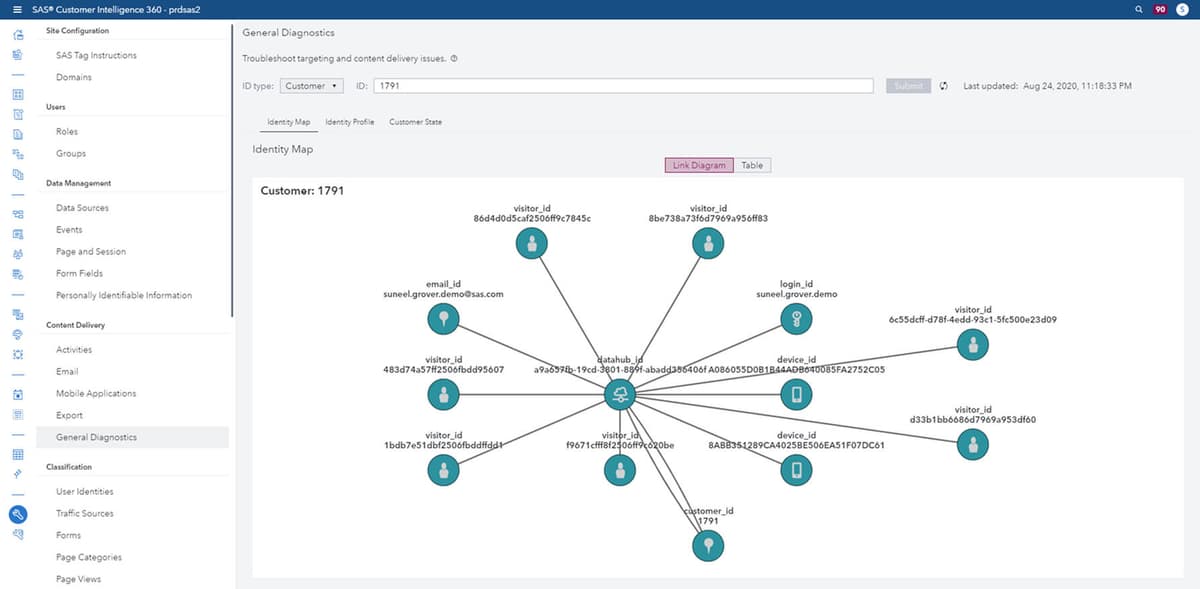Image resolution: width=1200 pixels, height=589 pixels.
Task: Open the ID type Customer dropdown
Action: click(x=312, y=86)
